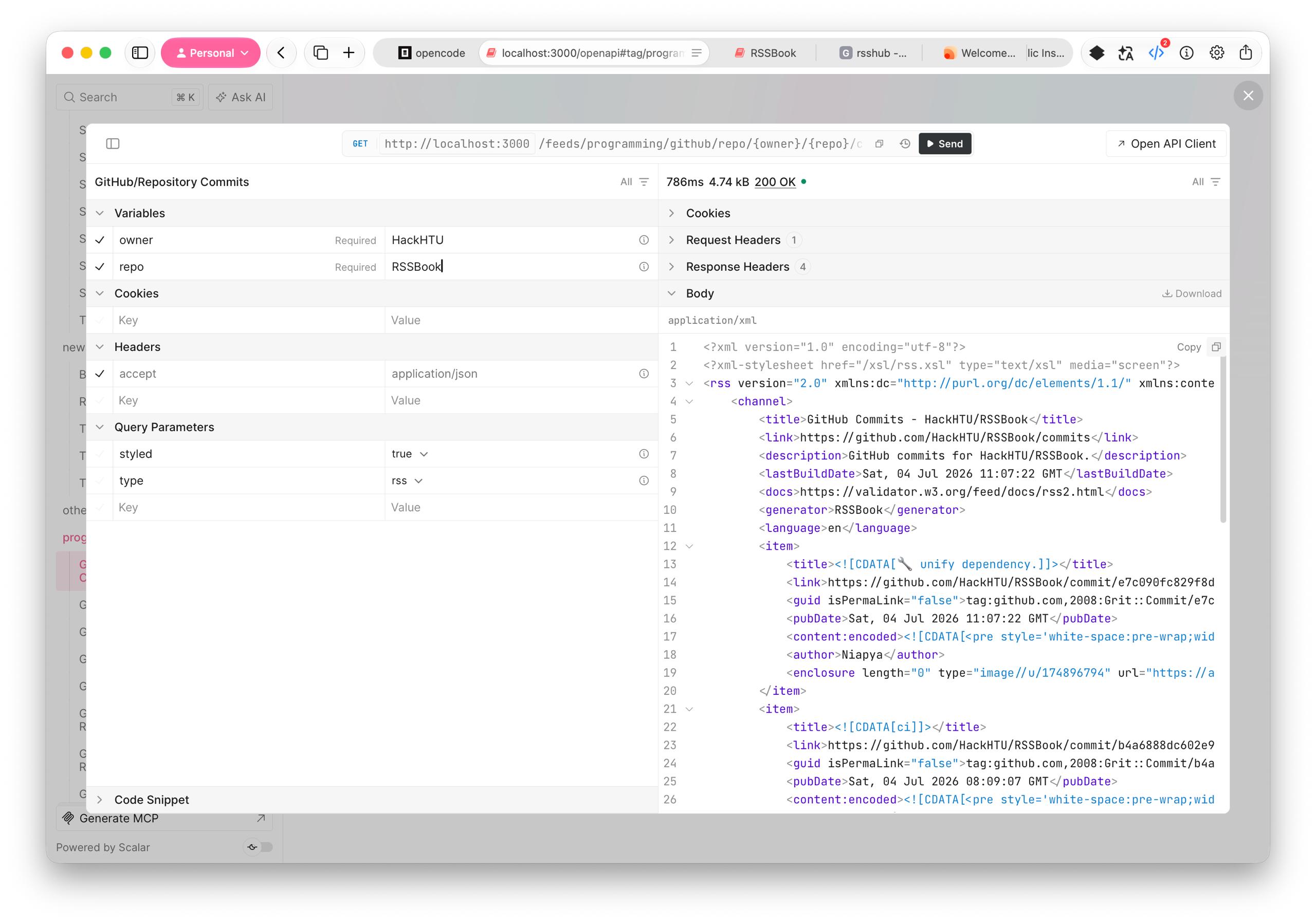Collapse the request Cookies section
This screenshot has width=1316, height=924.
[100, 293]
